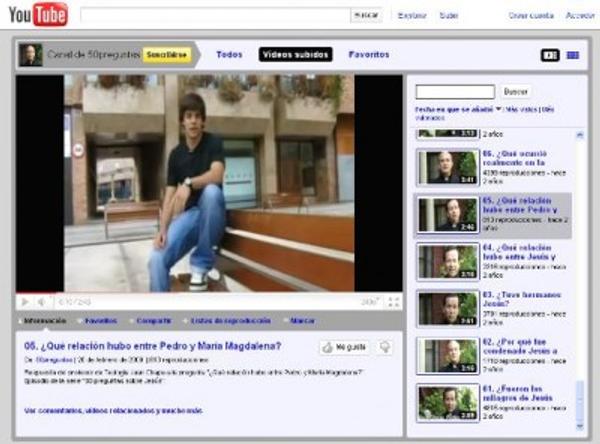
Task: Click the playlist scrollbar down arrow
Action: [x=580, y=426]
